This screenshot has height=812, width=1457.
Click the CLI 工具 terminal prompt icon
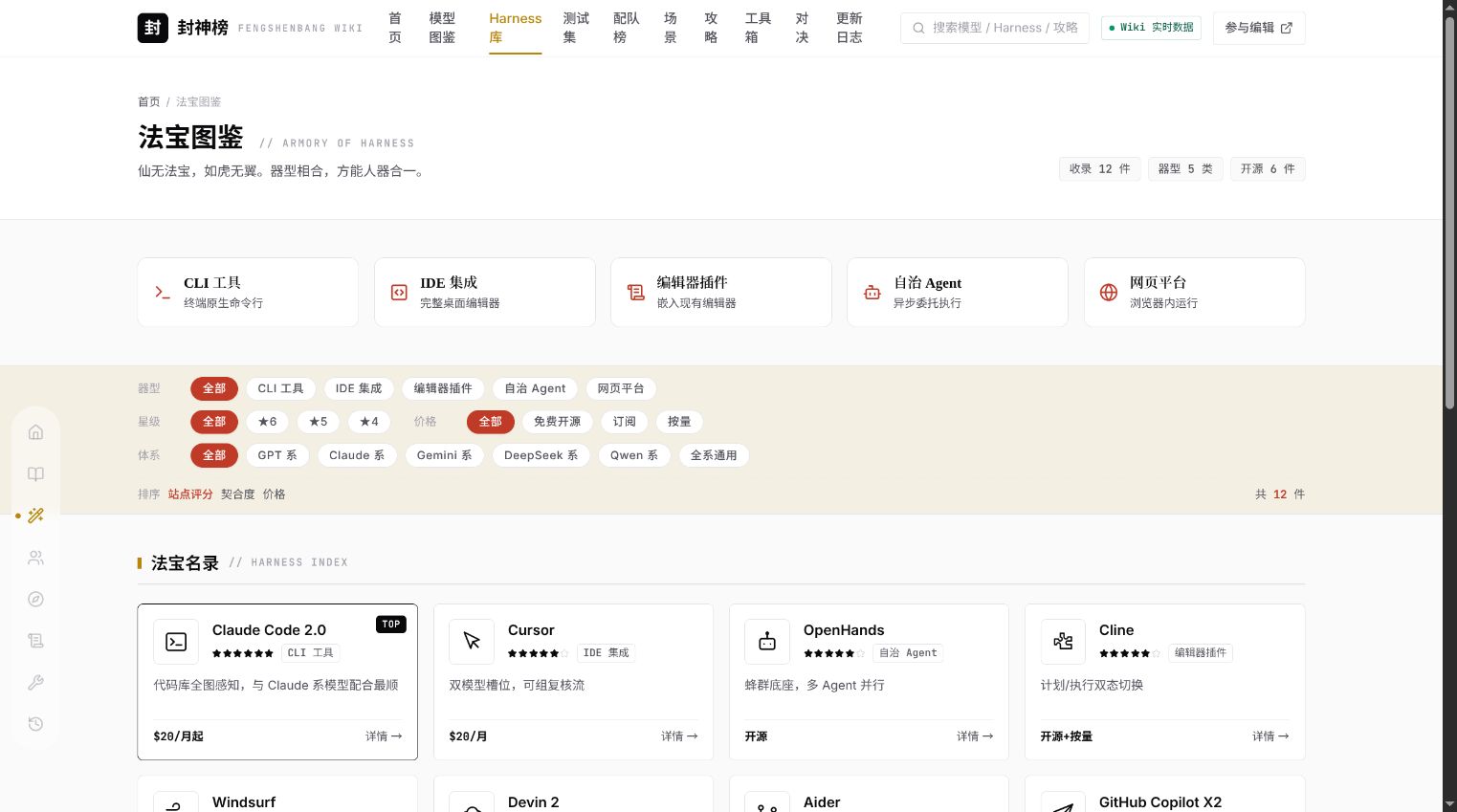[x=163, y=293]
